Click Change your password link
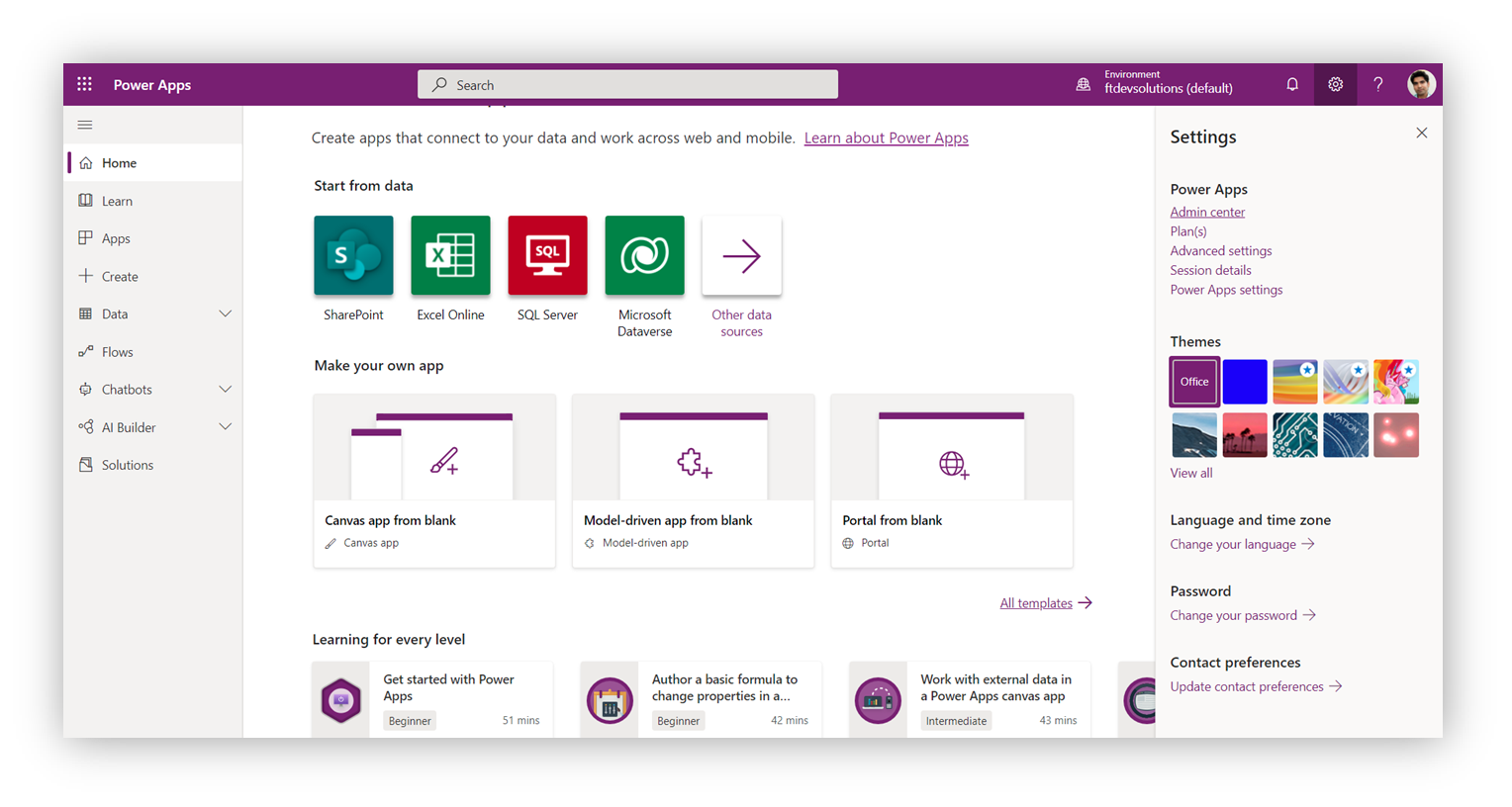 pyautogui.click(x=1243, y=615)
